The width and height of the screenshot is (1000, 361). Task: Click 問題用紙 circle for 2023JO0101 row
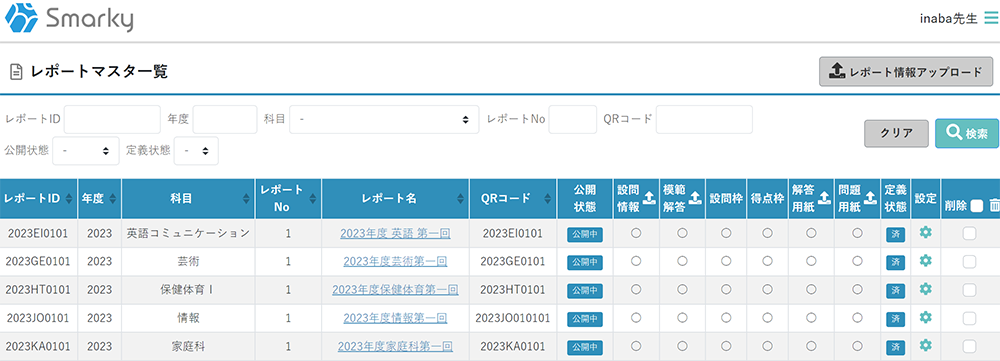click(x=858, y=318)
